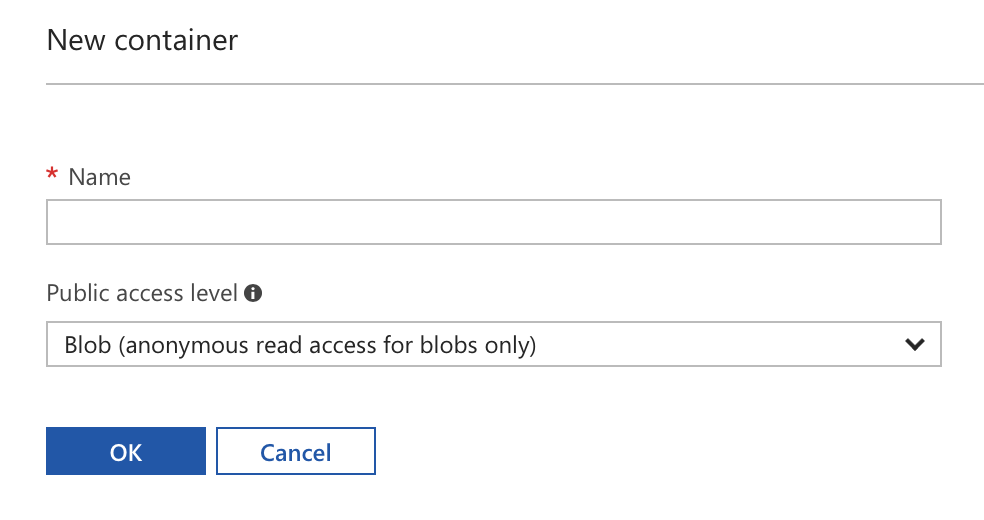Click the Cancel button
The image size is (984, 520).
(296, 451)
